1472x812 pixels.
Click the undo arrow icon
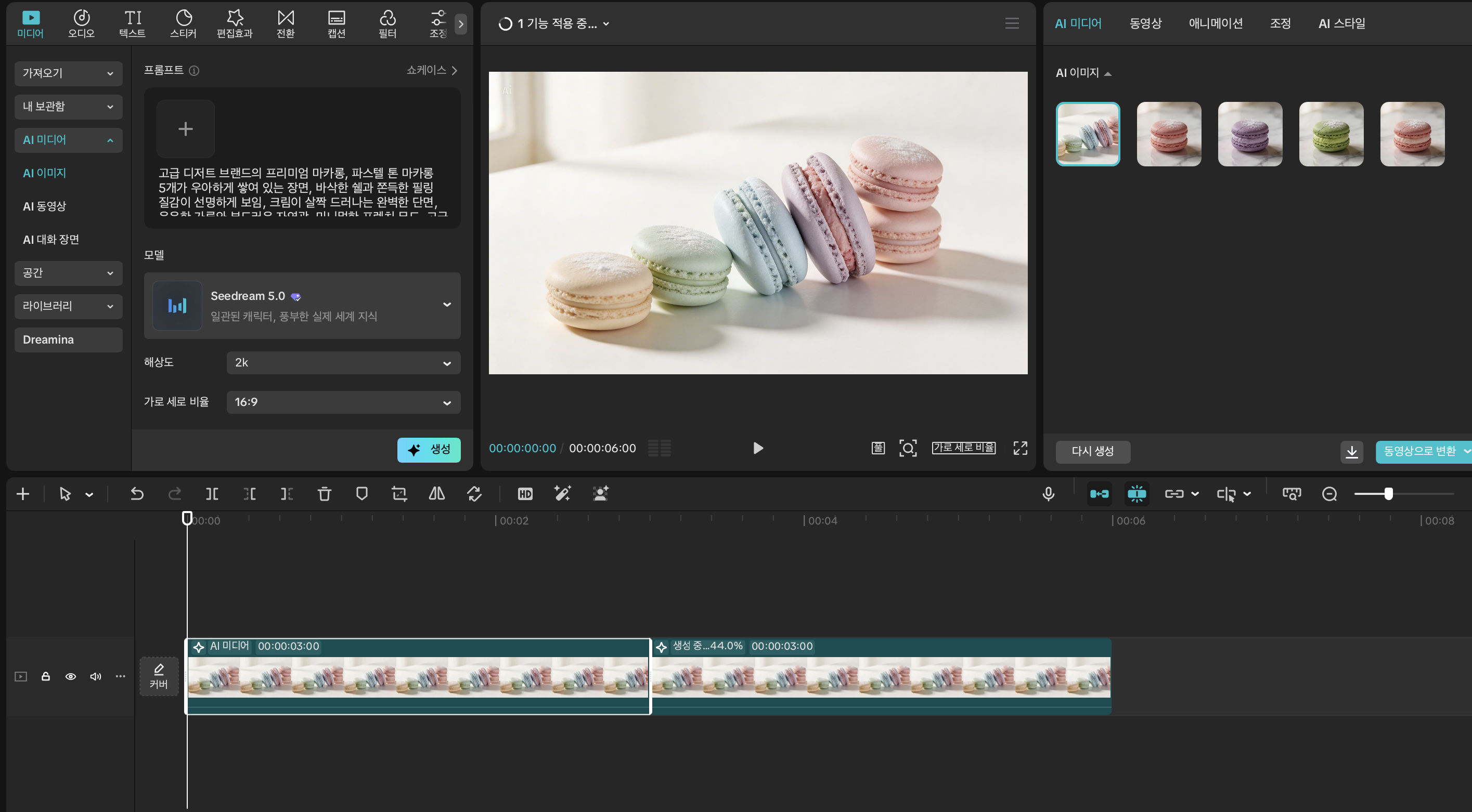pos(137,494)
